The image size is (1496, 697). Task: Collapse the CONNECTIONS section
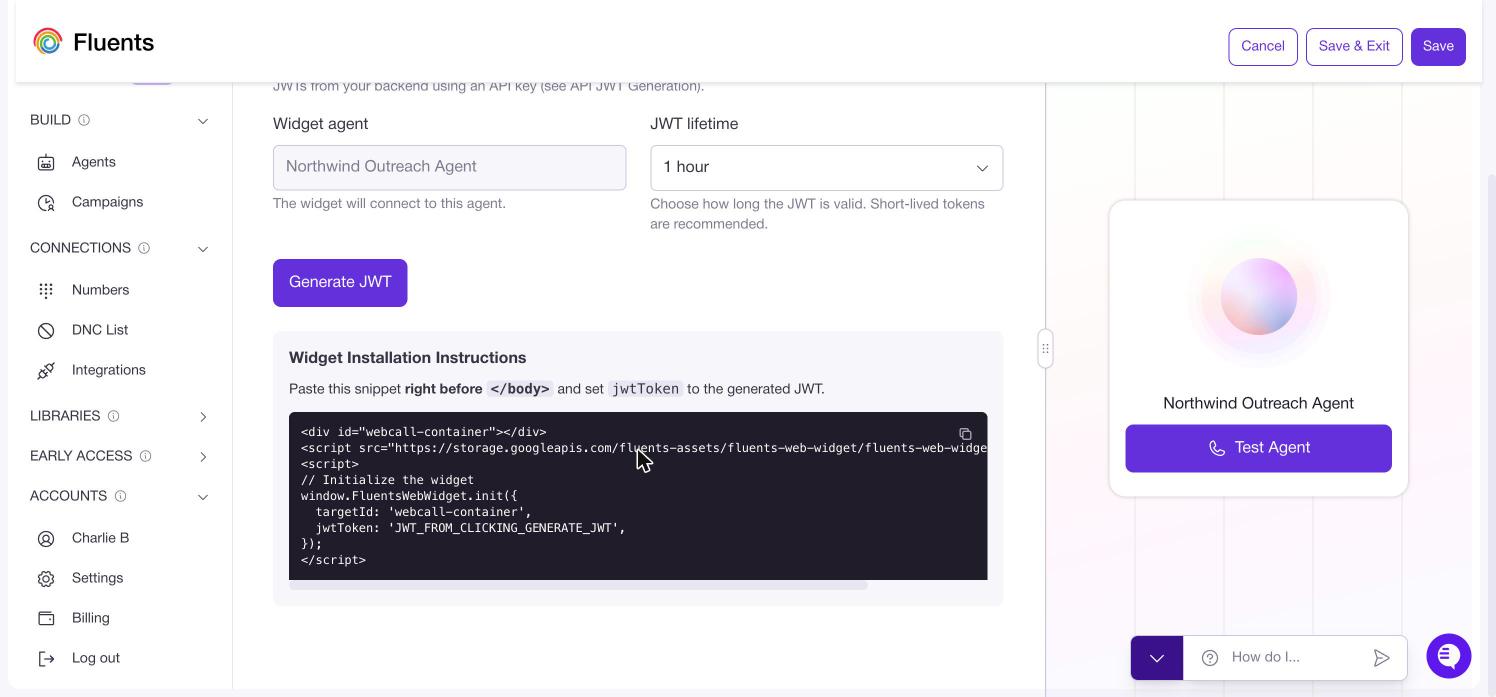tap(203, 249)
